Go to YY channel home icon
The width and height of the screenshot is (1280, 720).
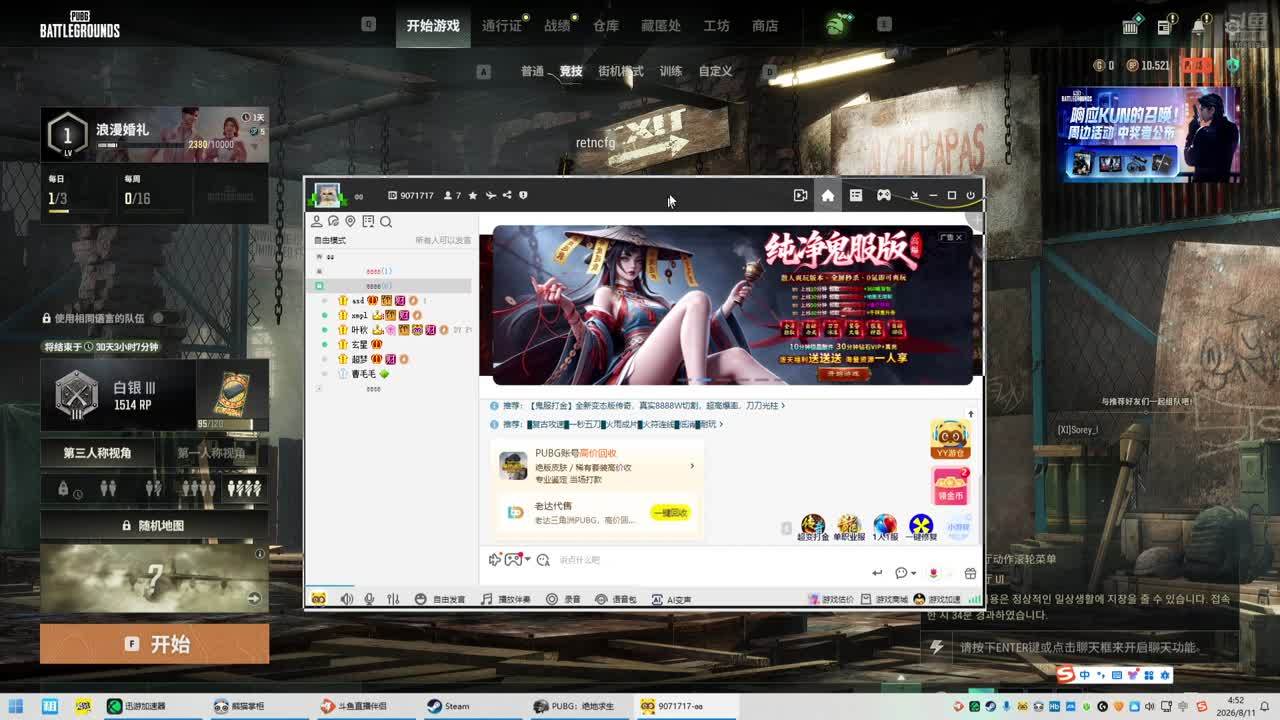pyautogui.click(x=828, y=195)
